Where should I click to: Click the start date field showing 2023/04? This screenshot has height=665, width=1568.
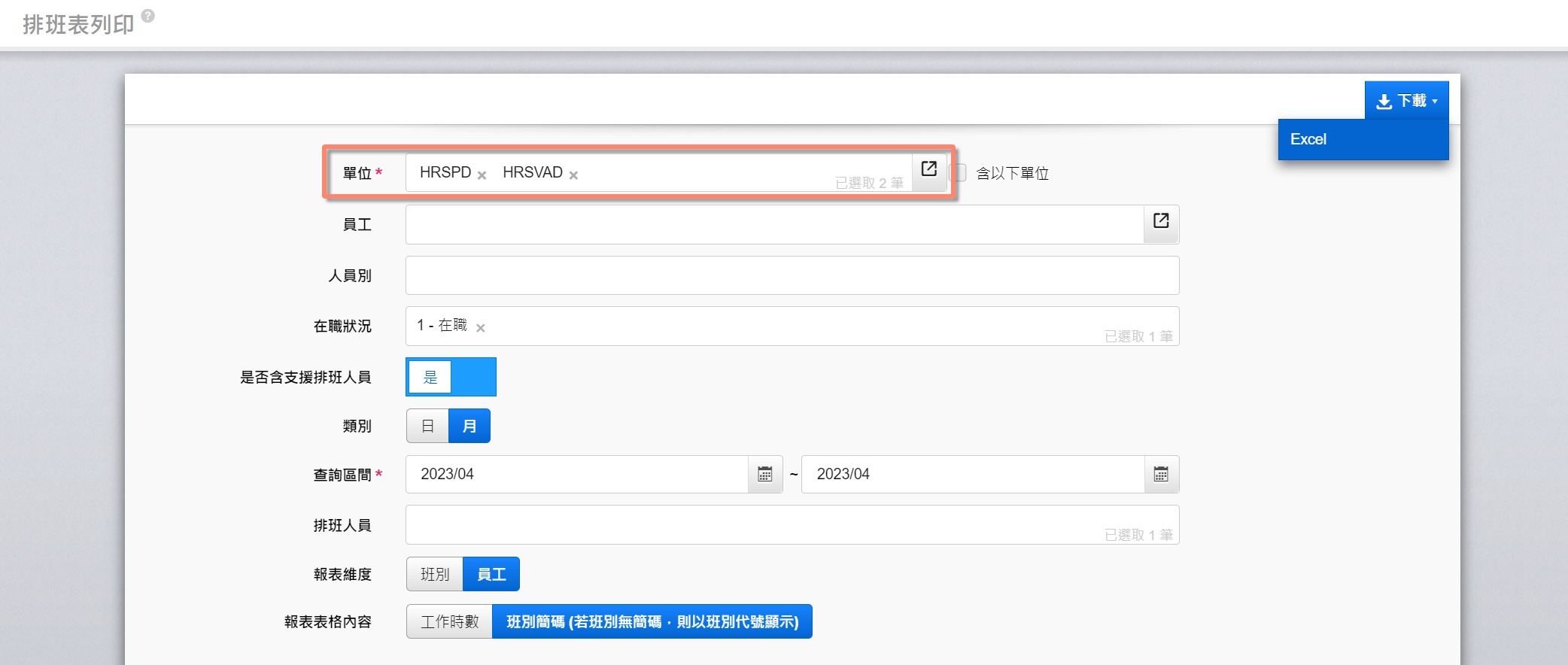coord(576,475)
